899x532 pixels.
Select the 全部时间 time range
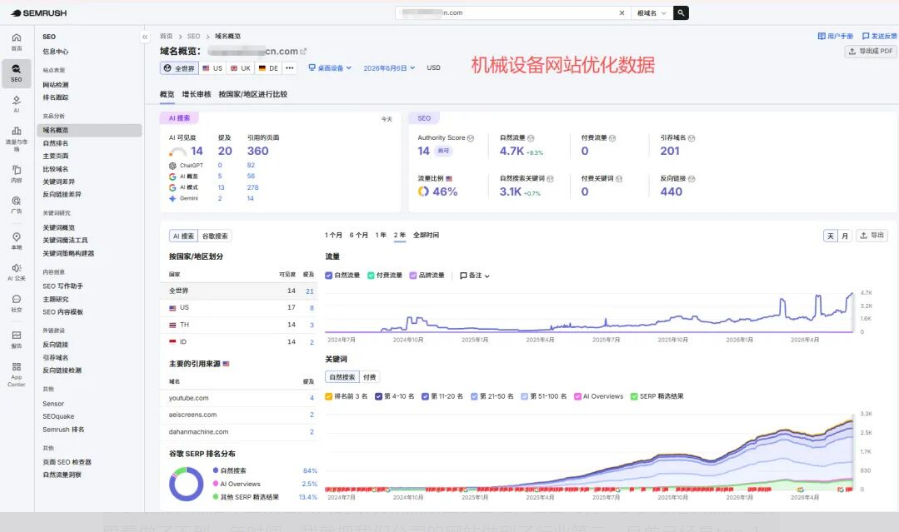click(x=426, y=235)
